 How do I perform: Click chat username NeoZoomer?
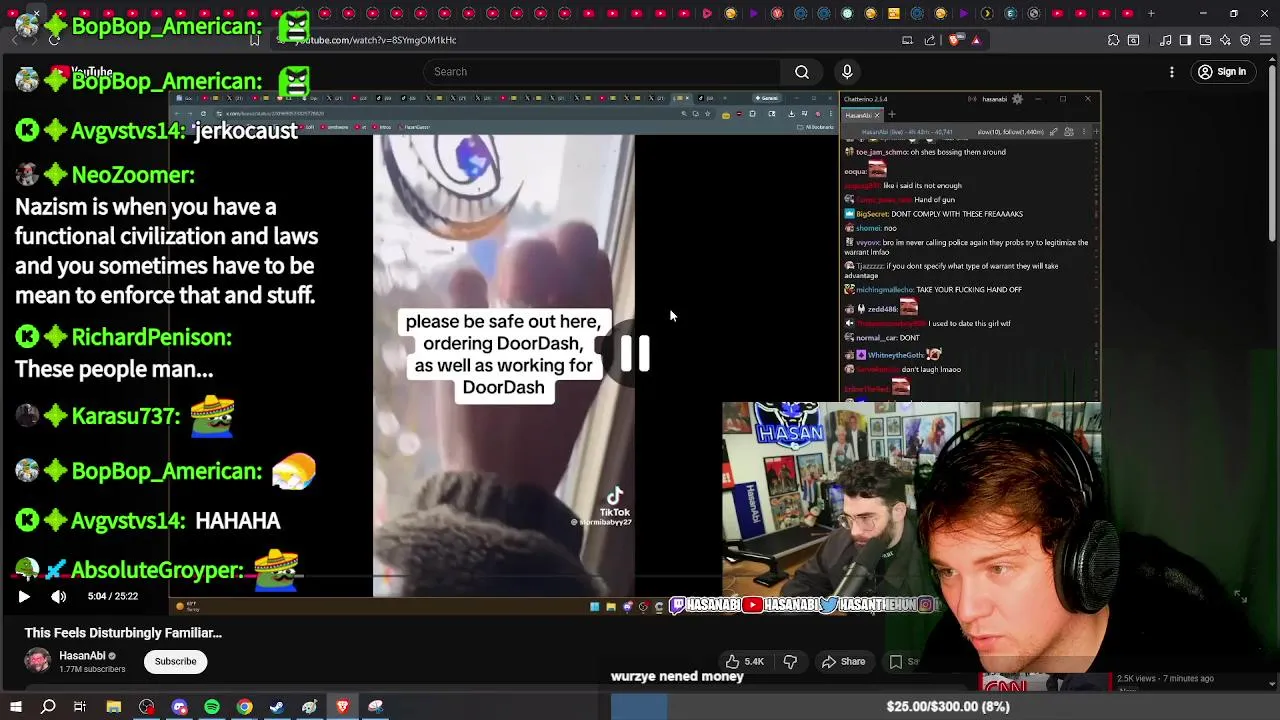[x=132, y=175]
